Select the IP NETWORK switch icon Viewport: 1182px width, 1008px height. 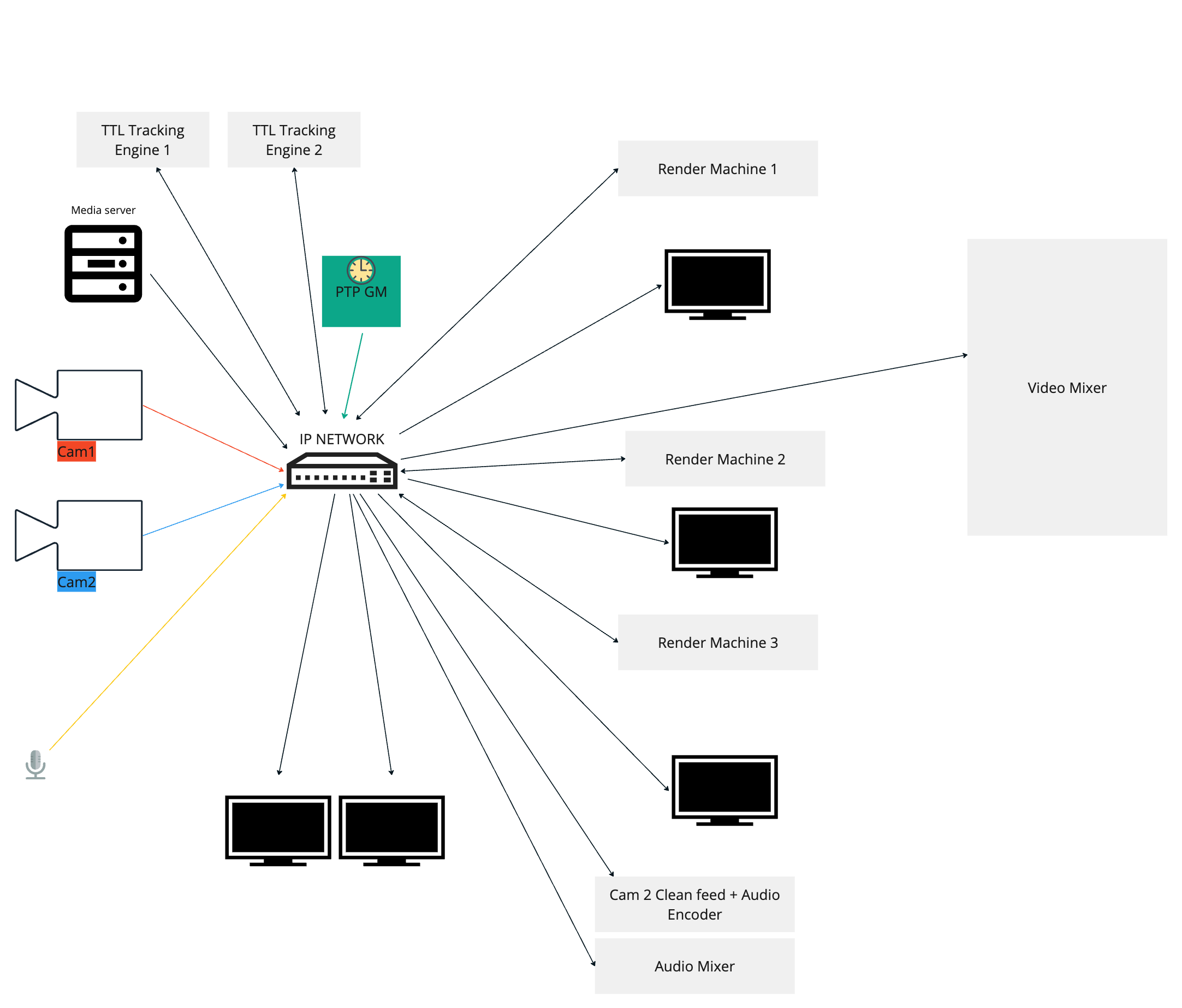pyautogui.click(x=342, y=471)
